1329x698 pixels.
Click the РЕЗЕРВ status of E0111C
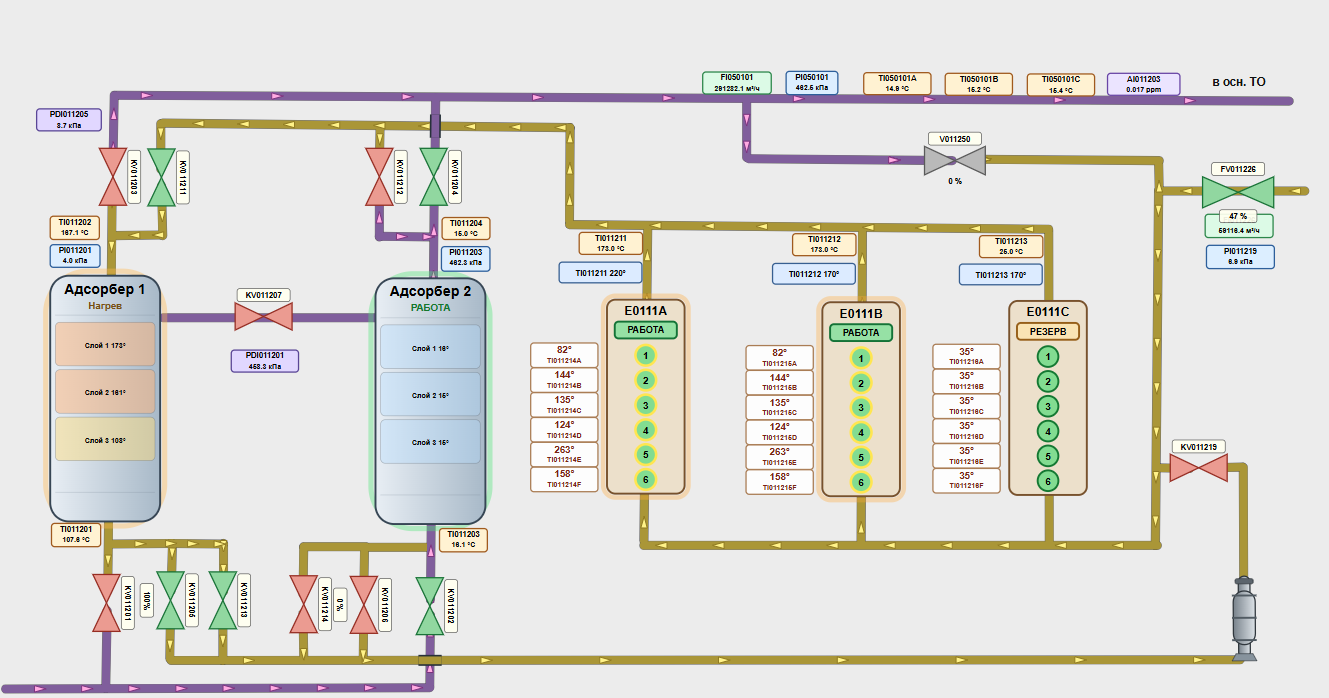[1047, 331]
